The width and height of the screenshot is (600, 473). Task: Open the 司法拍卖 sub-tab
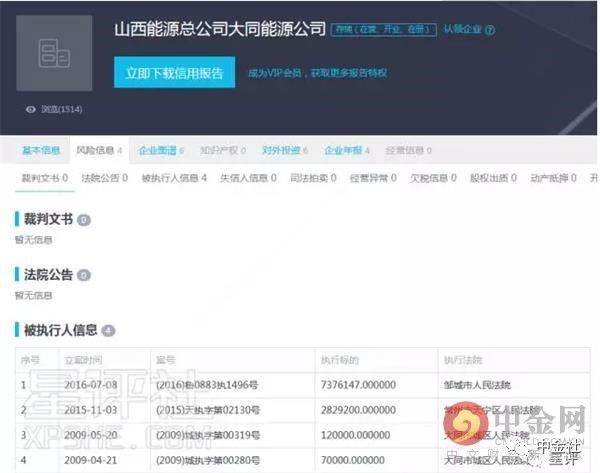(x=313, y=178)
